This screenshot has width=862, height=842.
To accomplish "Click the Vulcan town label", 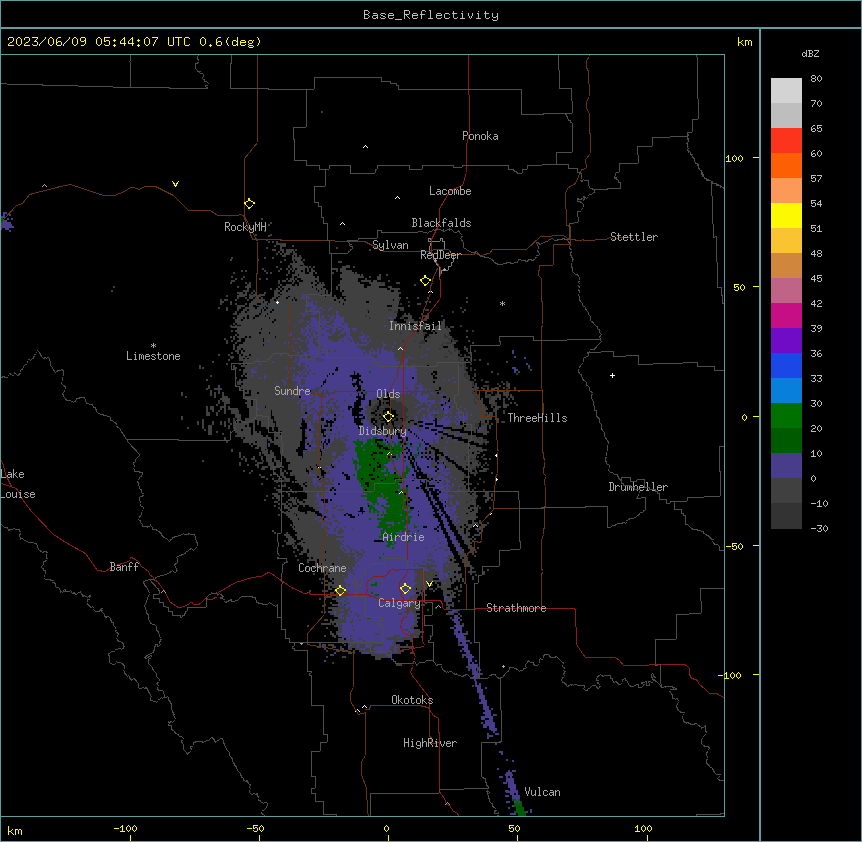I will click(x=542, y=792).
